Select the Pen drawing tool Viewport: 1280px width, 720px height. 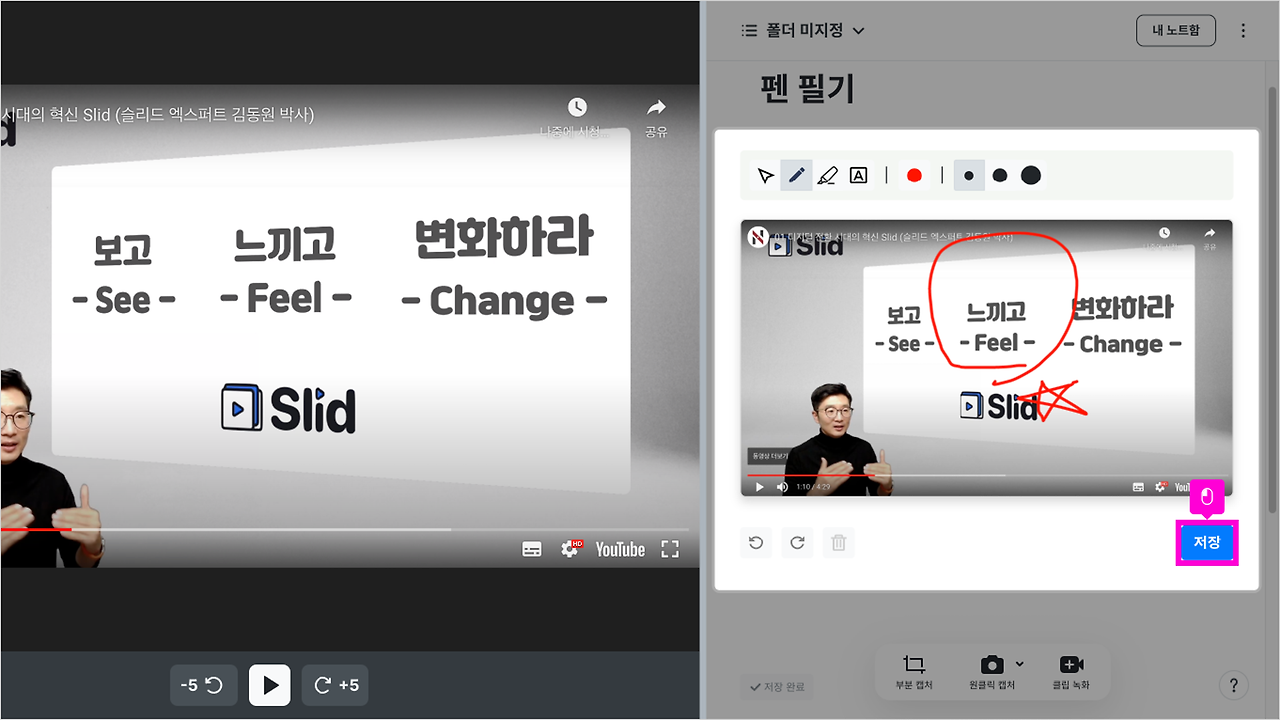click(796, 175)
